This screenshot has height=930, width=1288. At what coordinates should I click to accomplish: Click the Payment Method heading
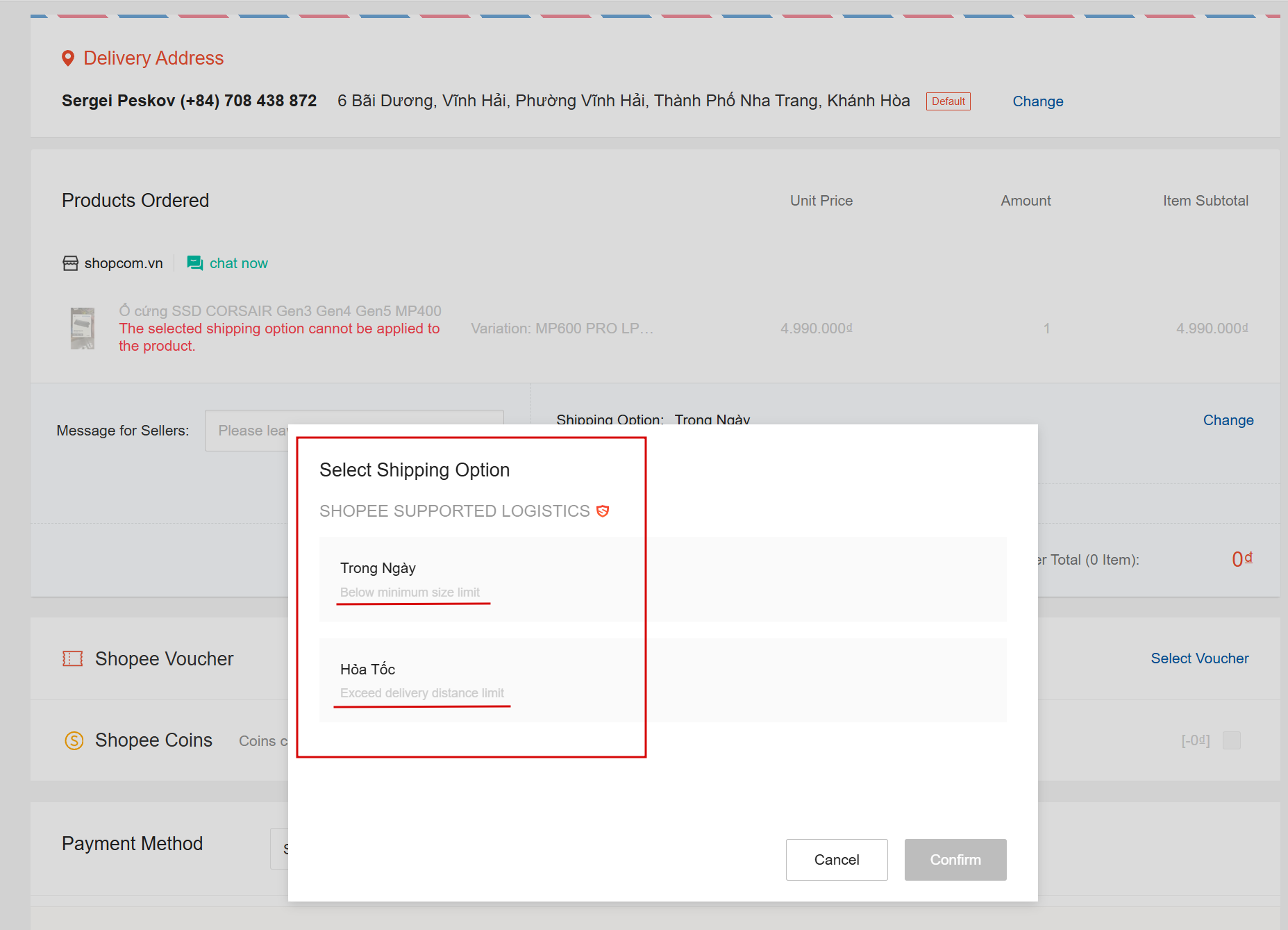click(133, 844)
